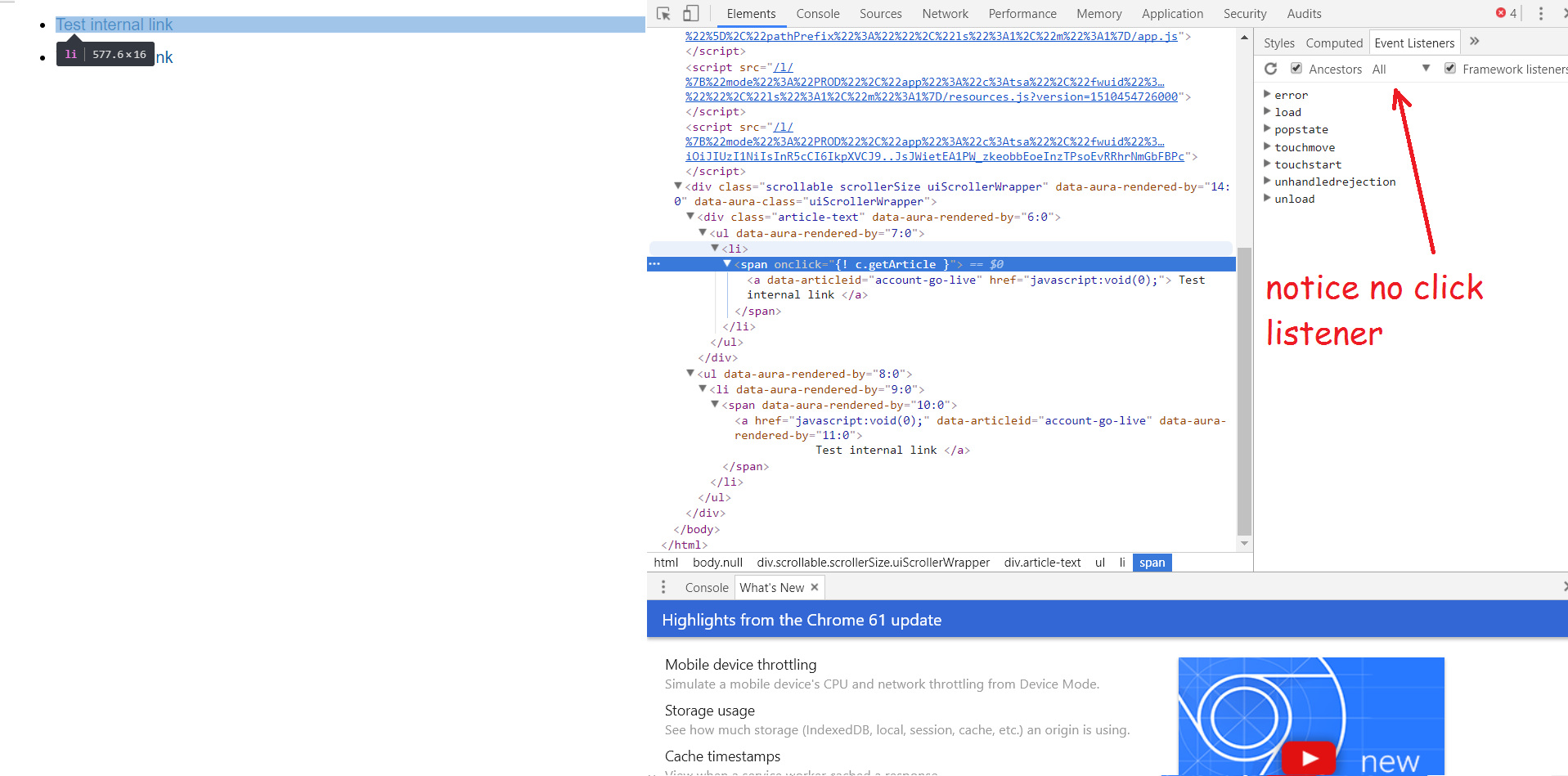Open the Memory tab

click(x=1098, y=14)
